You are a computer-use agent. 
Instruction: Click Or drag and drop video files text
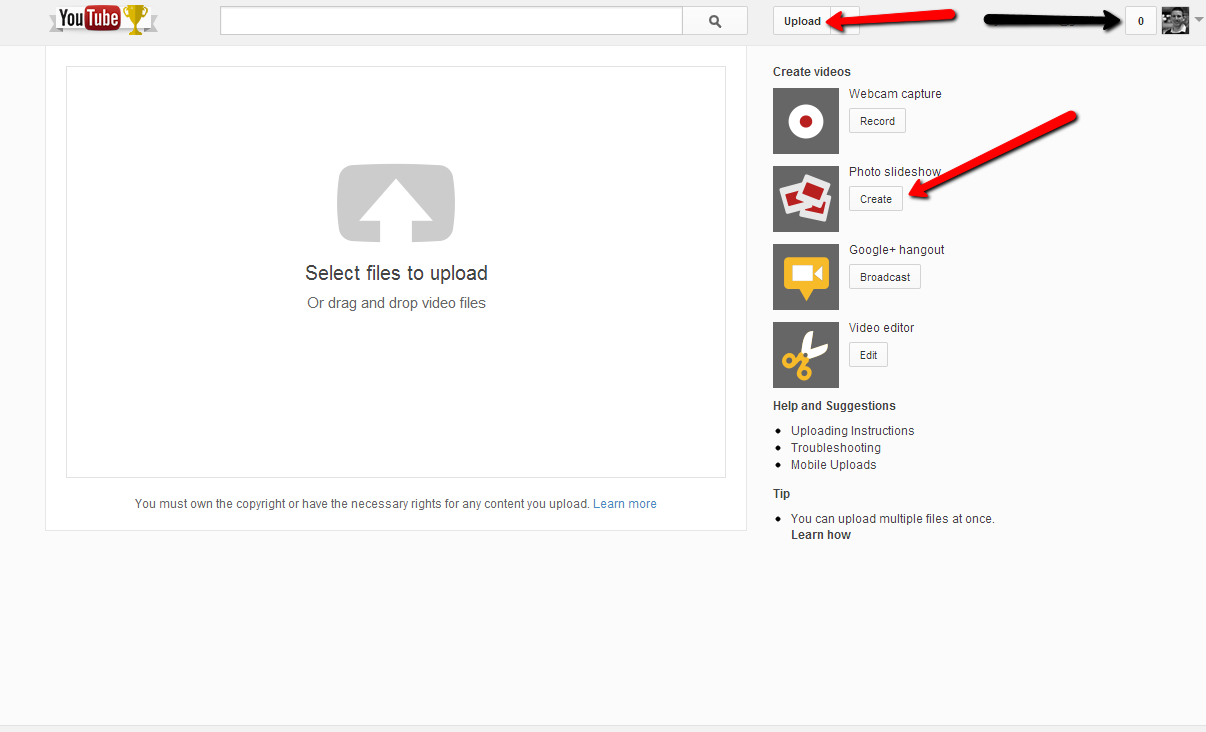[x=396, y=303]
